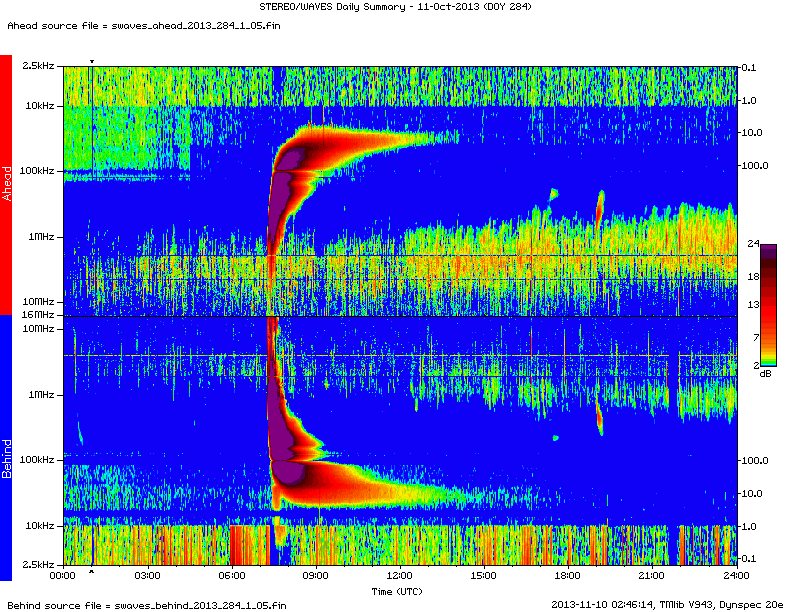
Task: Click the red Ahead spacecraft side bar
Action: click(x=6, y=185)
